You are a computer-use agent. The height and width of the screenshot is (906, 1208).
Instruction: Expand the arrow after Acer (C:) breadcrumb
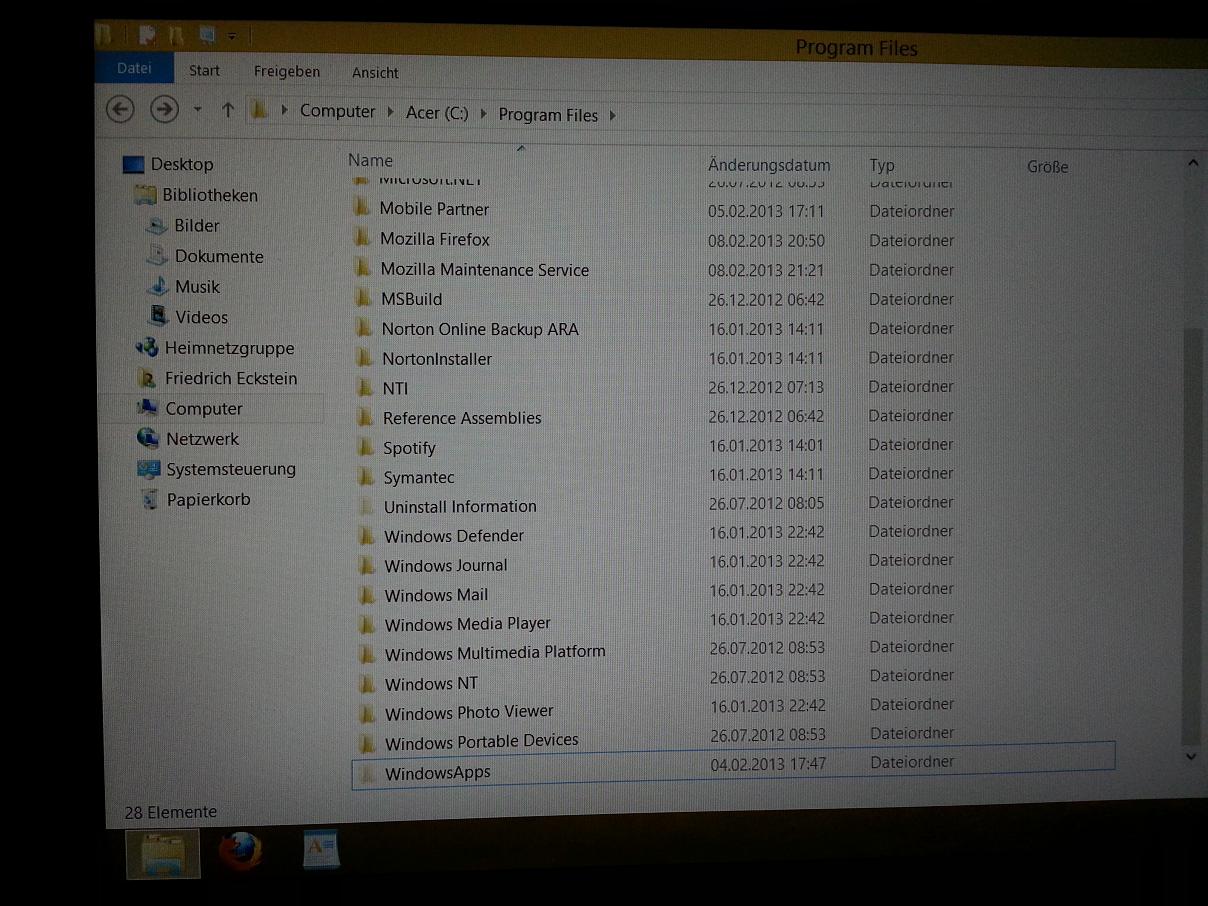[x=484, y=113]
